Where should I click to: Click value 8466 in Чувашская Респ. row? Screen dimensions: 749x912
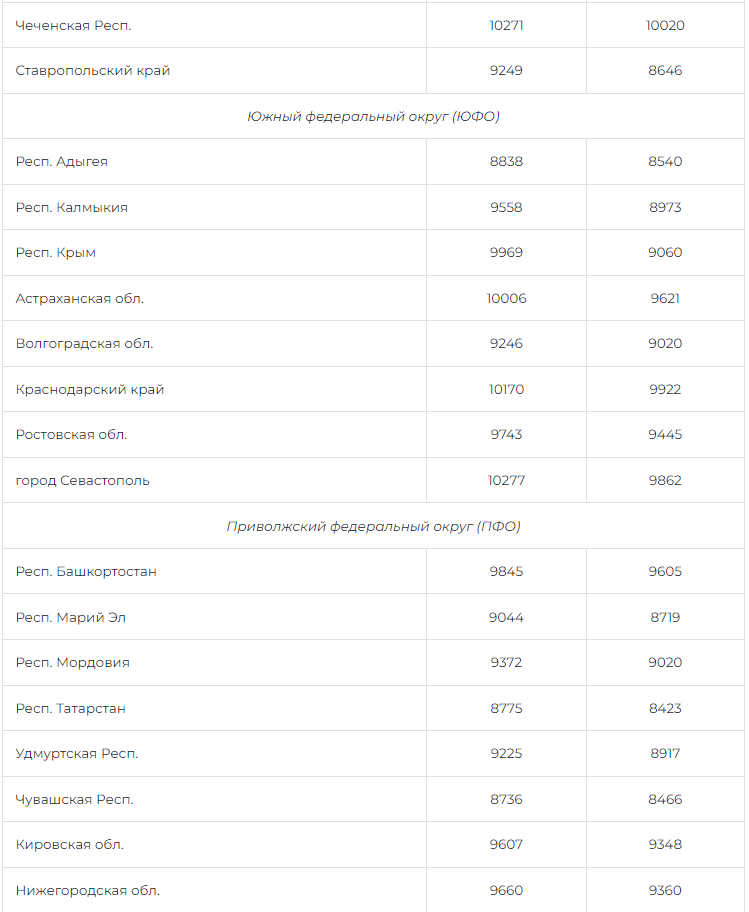tap(665, 800)
